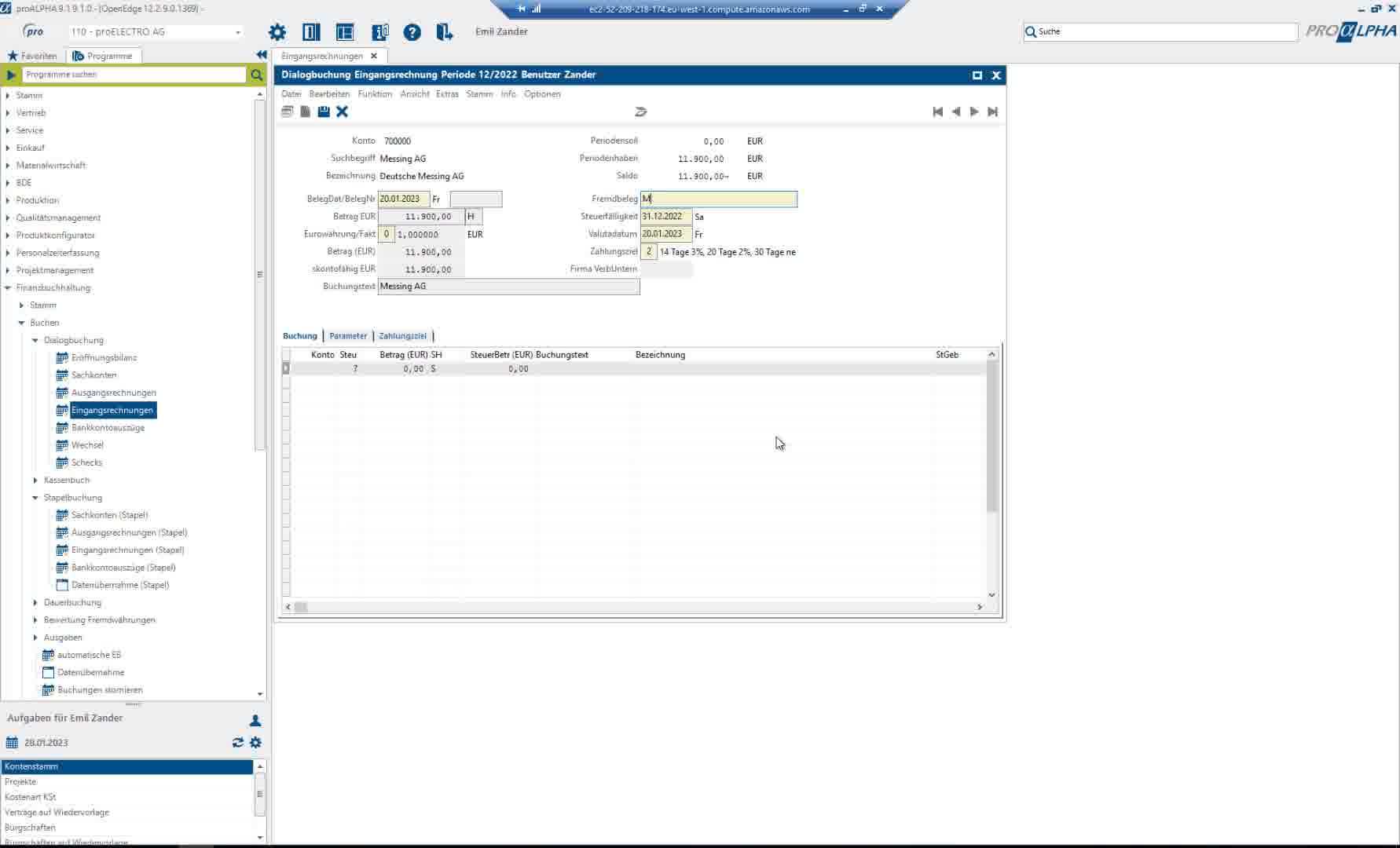Collapse the Buchen tree node
Viewport: 1400px width, 848px height.
[21, 323]
